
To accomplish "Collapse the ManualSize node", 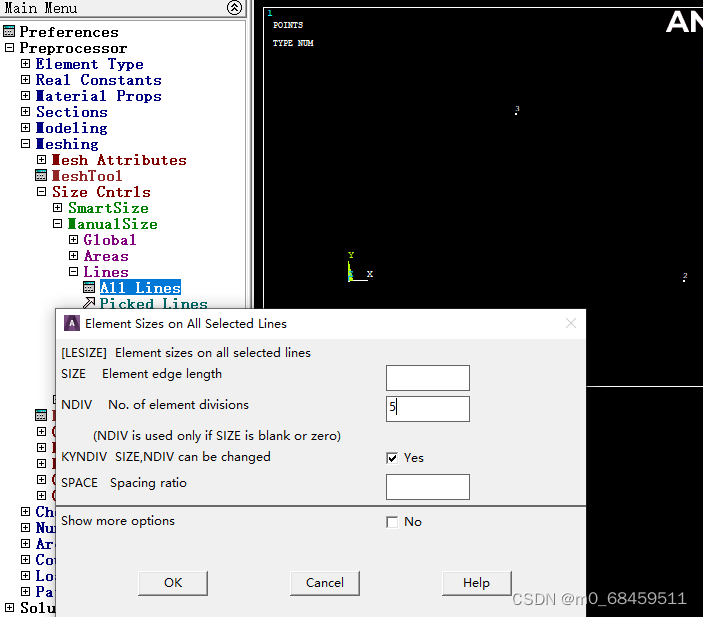I will pos(57,223).
